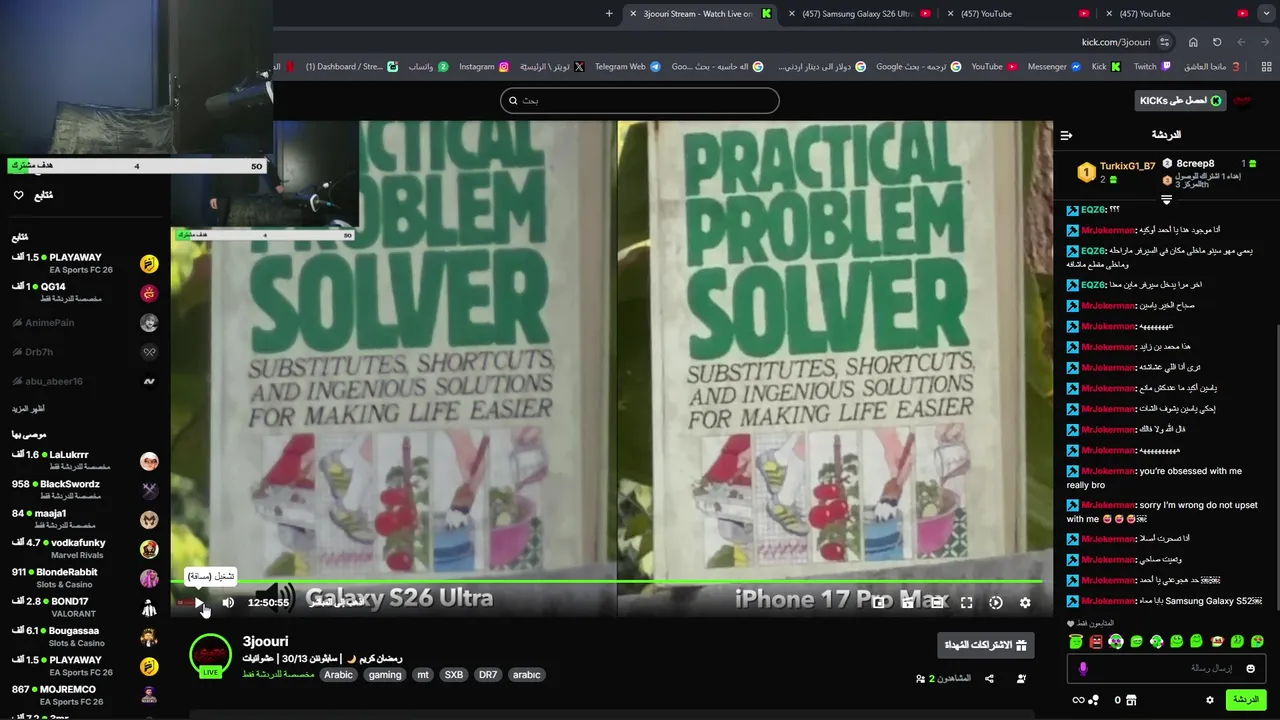Open Instagram bookmark
The image size is (1280, 720).
point(485,67)
